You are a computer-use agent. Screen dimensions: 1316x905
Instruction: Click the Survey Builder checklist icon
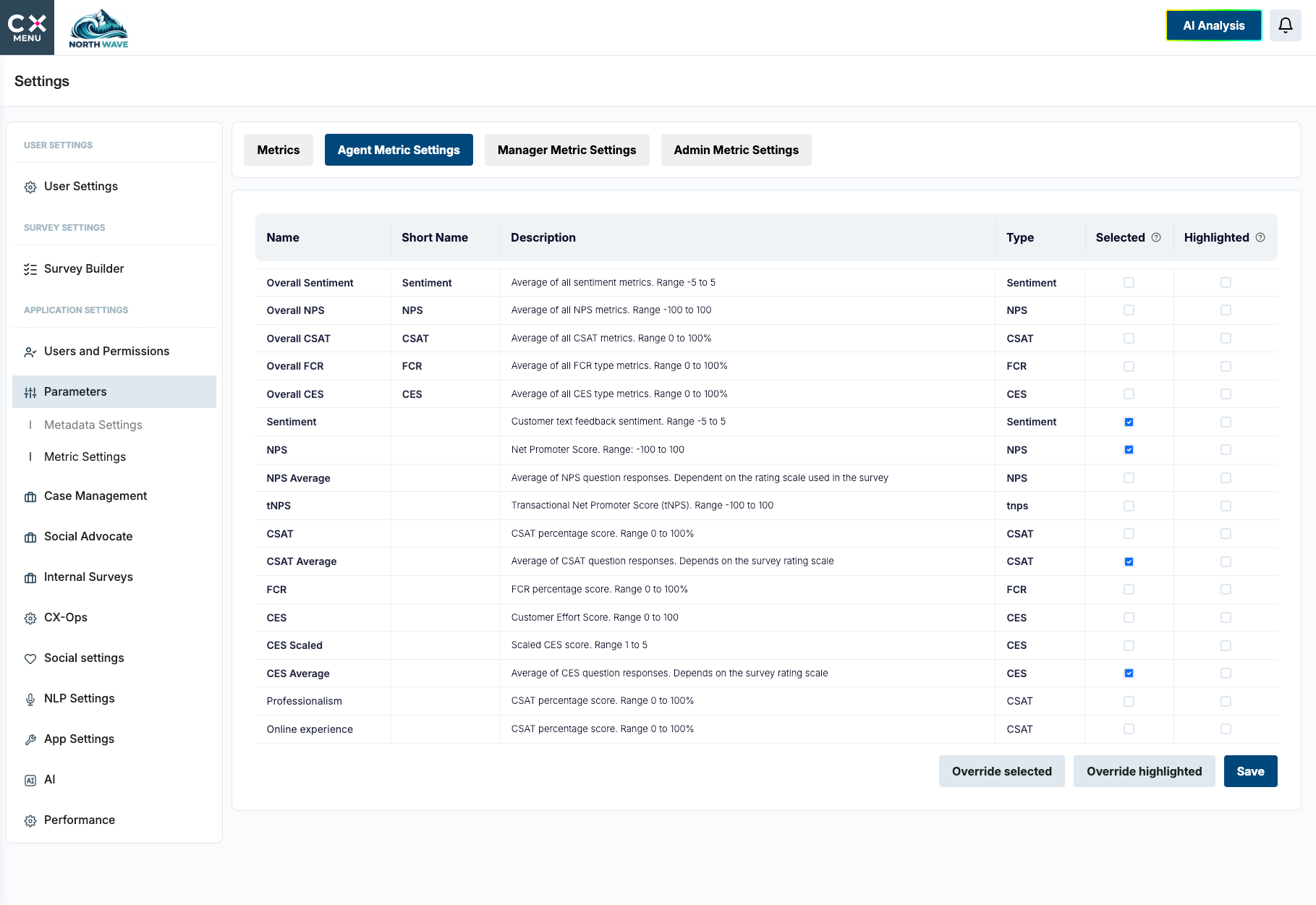tap(30, 270)
